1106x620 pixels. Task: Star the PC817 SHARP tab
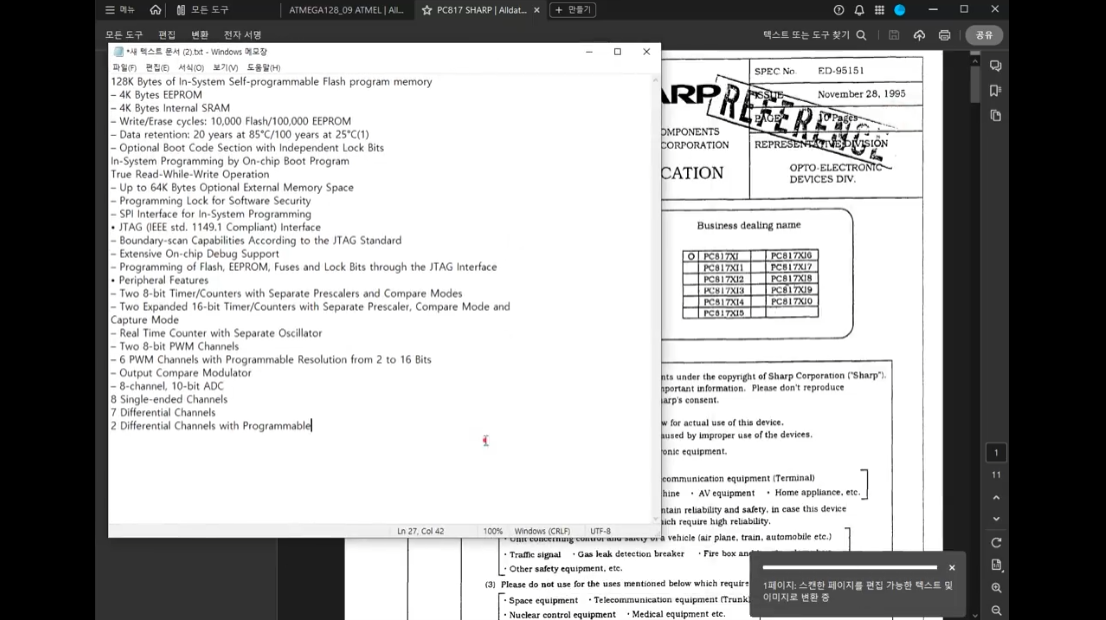tap(427, 10)
